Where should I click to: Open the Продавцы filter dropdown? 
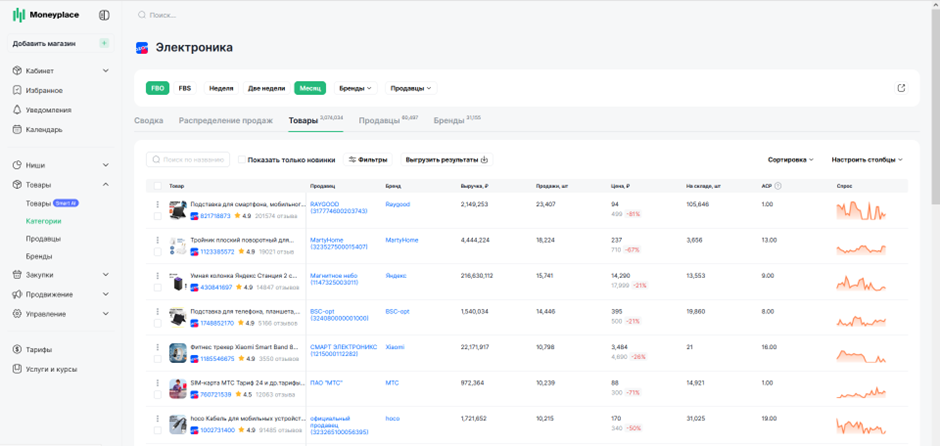coord(411,88)
